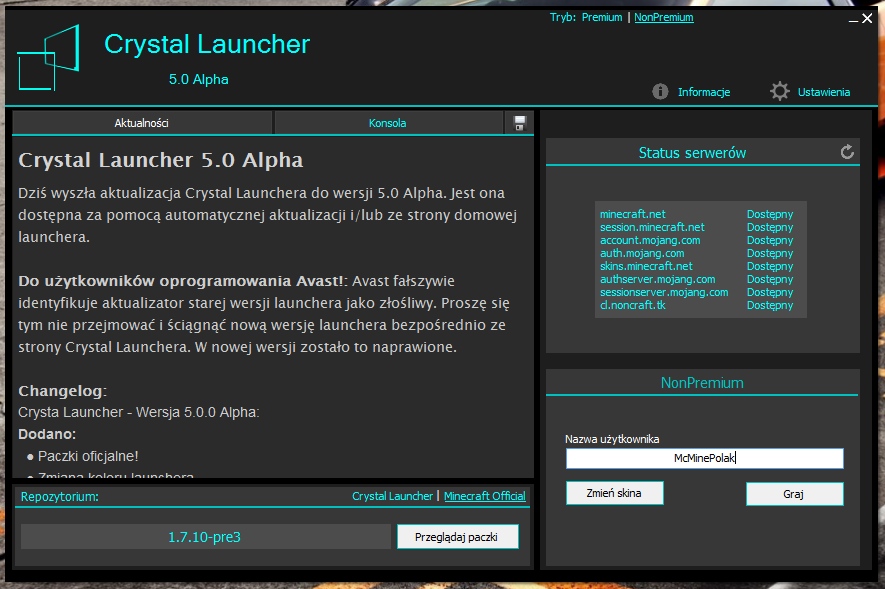885x589 pixels.
Task: Click the session.minecraft.net server entry
Action: (652, 227)
